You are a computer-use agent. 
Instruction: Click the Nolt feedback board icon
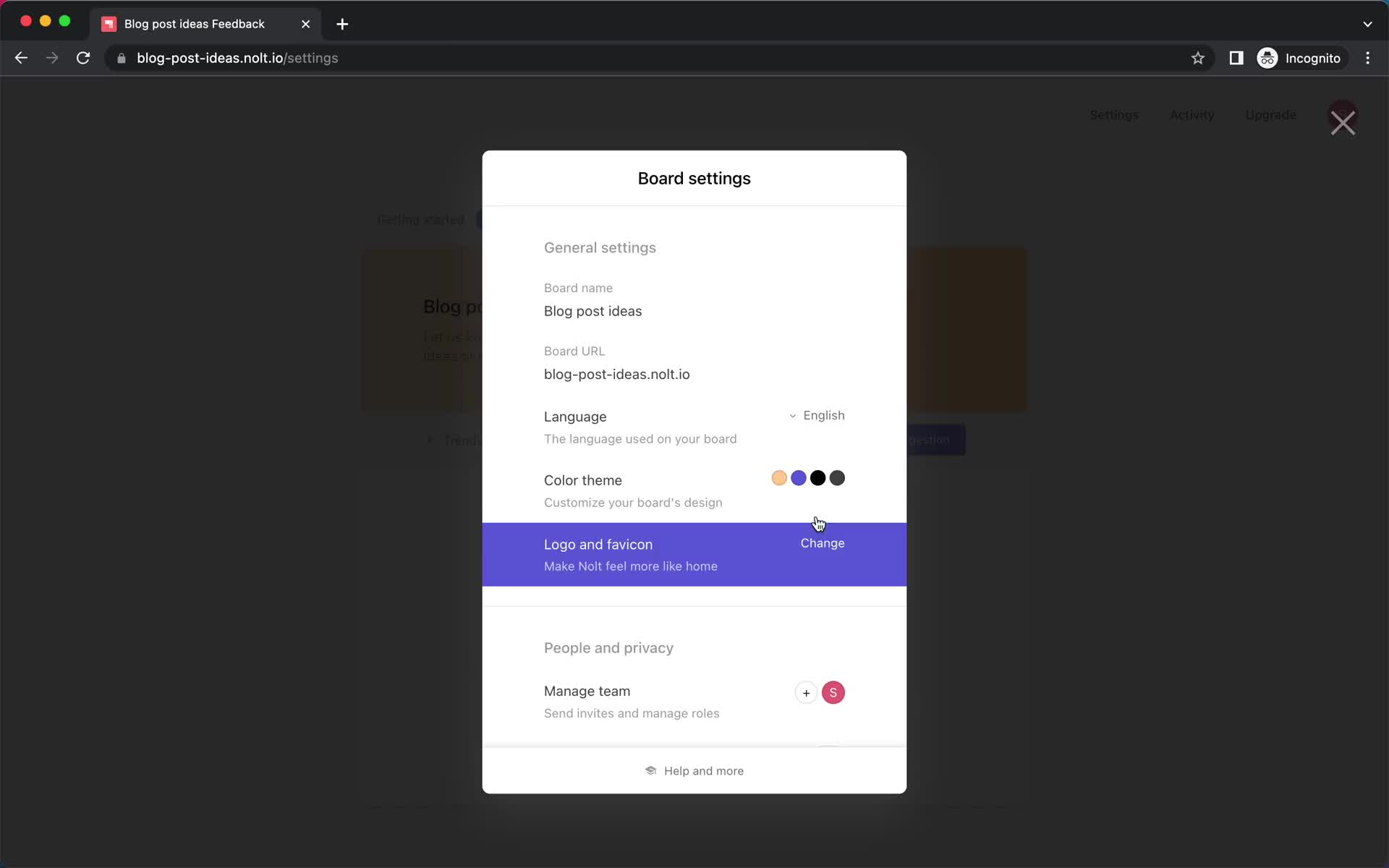(110, 24)
